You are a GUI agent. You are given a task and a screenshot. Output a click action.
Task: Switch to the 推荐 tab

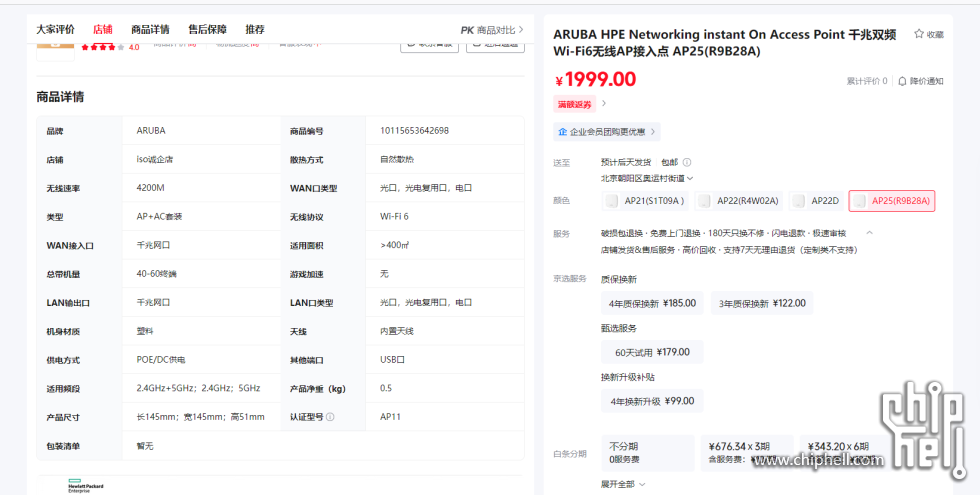point(255,29)
